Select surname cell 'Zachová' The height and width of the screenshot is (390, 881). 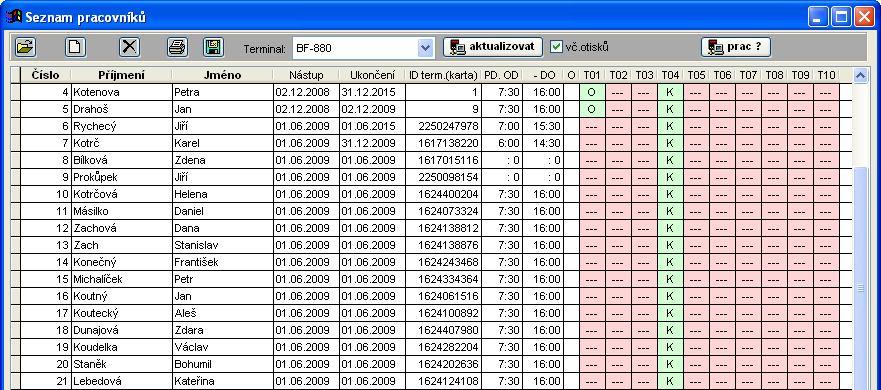tap(121, 228)
